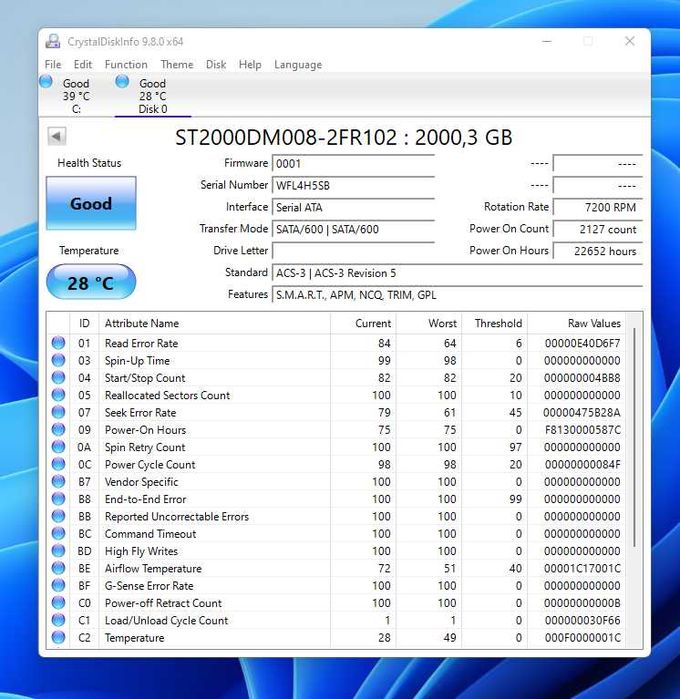The height and width of the screenshot is (699, 680).
Task: Click the 'Seek Error Rate' attribute name
Action: point(140,412)
